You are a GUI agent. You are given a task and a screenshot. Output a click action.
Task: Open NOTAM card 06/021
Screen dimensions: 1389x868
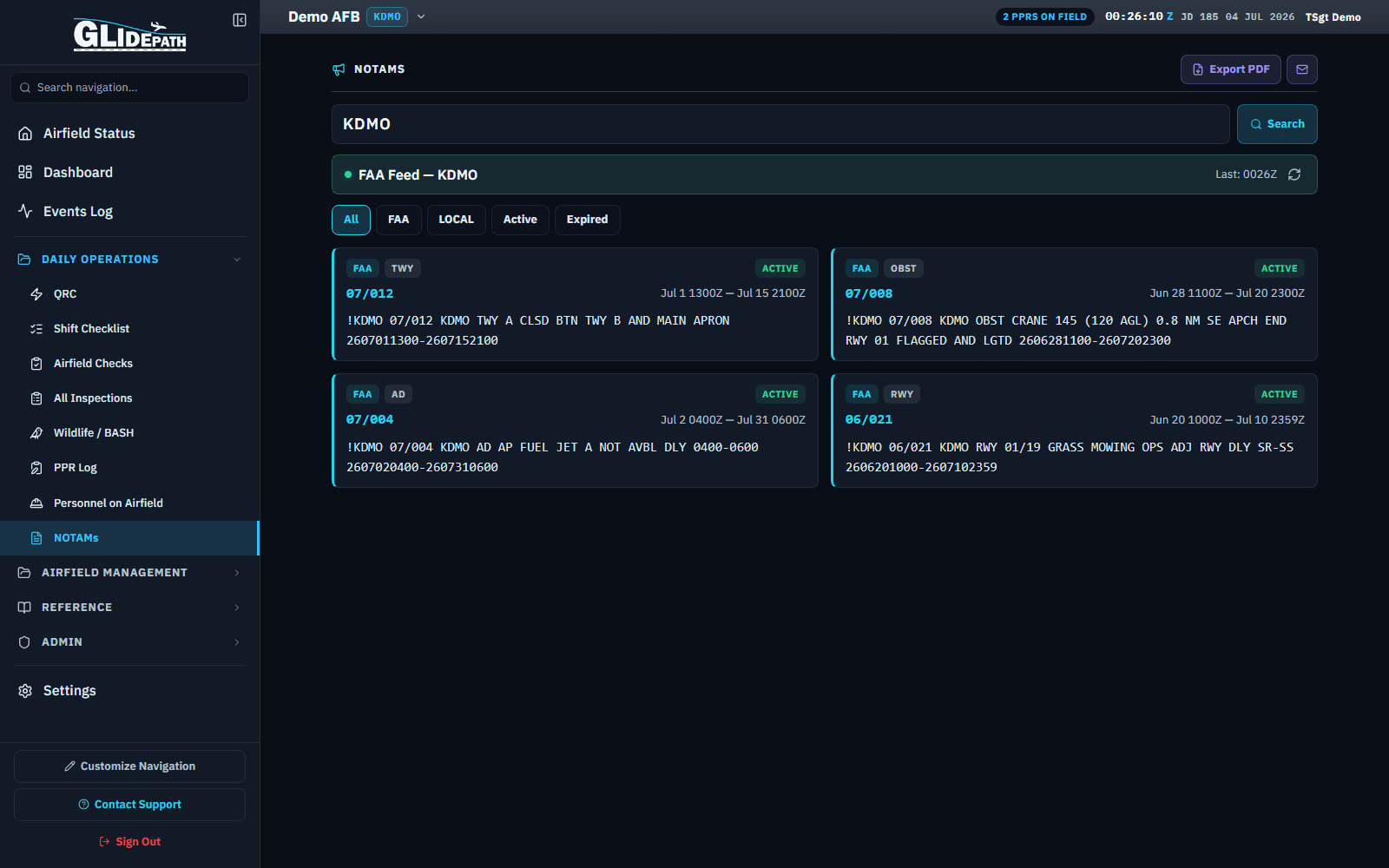[1074, 431]
